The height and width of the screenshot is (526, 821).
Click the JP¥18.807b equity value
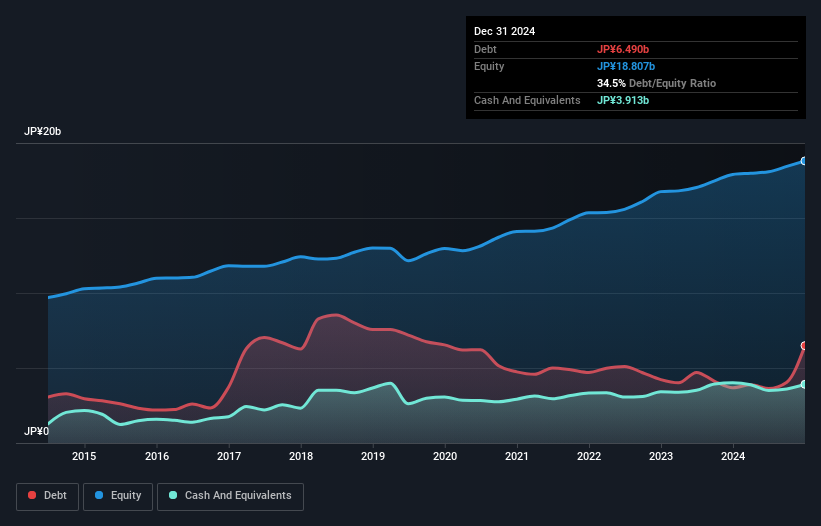click(x=626, y=66)
